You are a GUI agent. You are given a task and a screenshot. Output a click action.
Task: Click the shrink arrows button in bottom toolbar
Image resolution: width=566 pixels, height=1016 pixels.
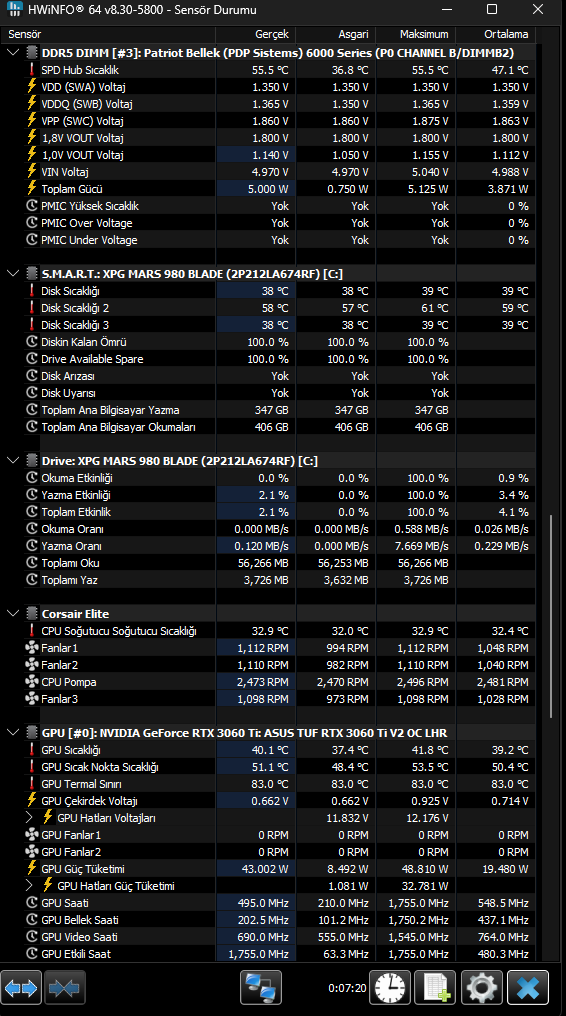click(63, 988)
